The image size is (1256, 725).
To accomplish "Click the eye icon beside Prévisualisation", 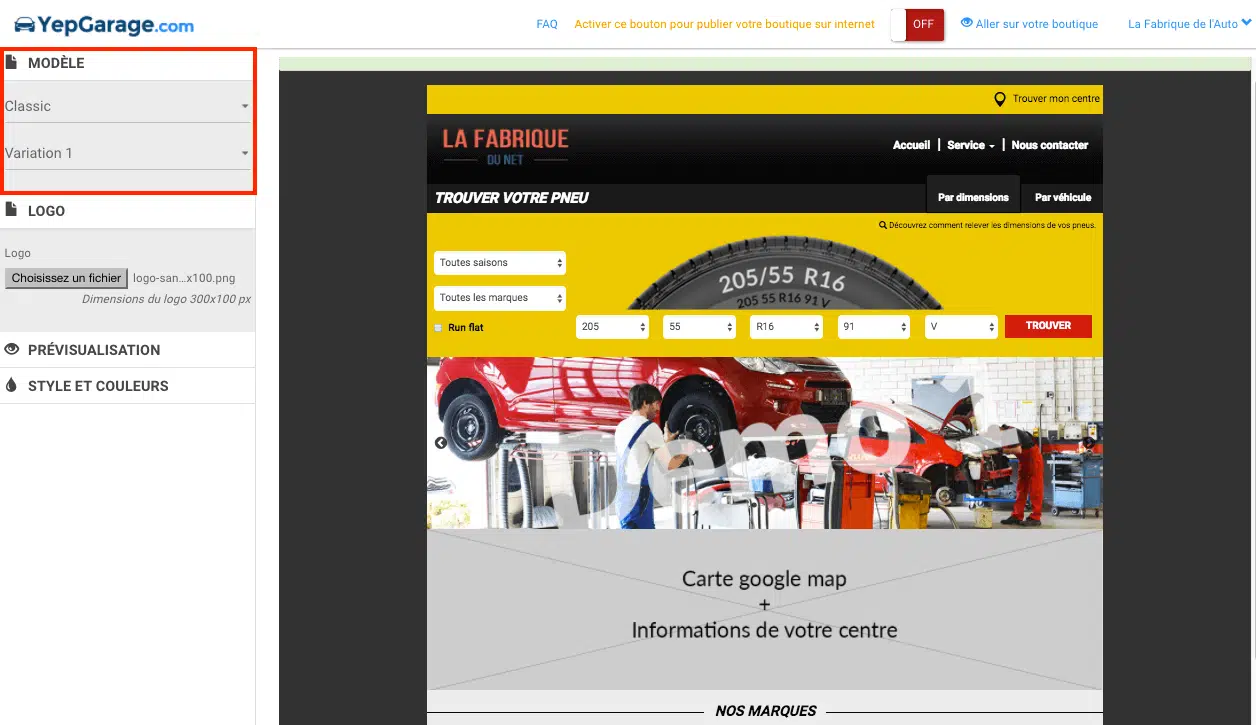I will click(12, 350).
